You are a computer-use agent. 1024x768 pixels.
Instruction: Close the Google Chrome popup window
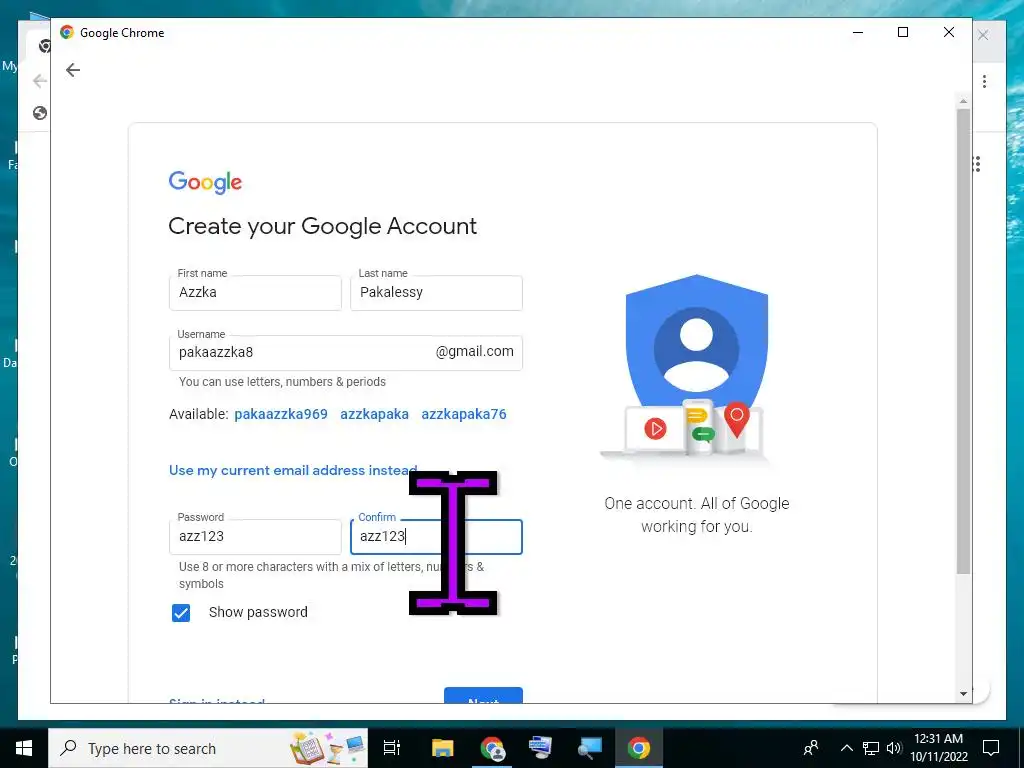(x=949, y=33)
